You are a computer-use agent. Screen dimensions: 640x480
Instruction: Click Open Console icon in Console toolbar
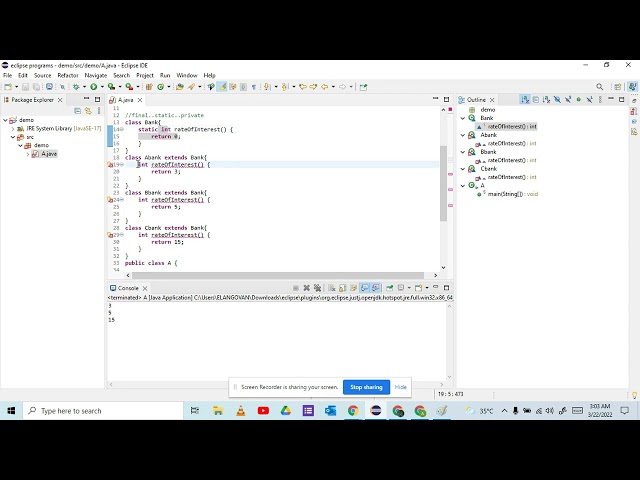tap(418, 288)
